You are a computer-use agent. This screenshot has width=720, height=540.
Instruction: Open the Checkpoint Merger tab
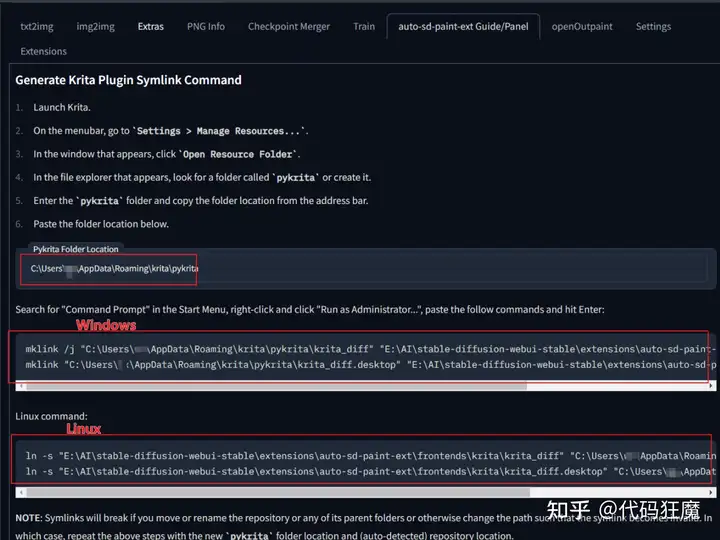coord(289,27)
